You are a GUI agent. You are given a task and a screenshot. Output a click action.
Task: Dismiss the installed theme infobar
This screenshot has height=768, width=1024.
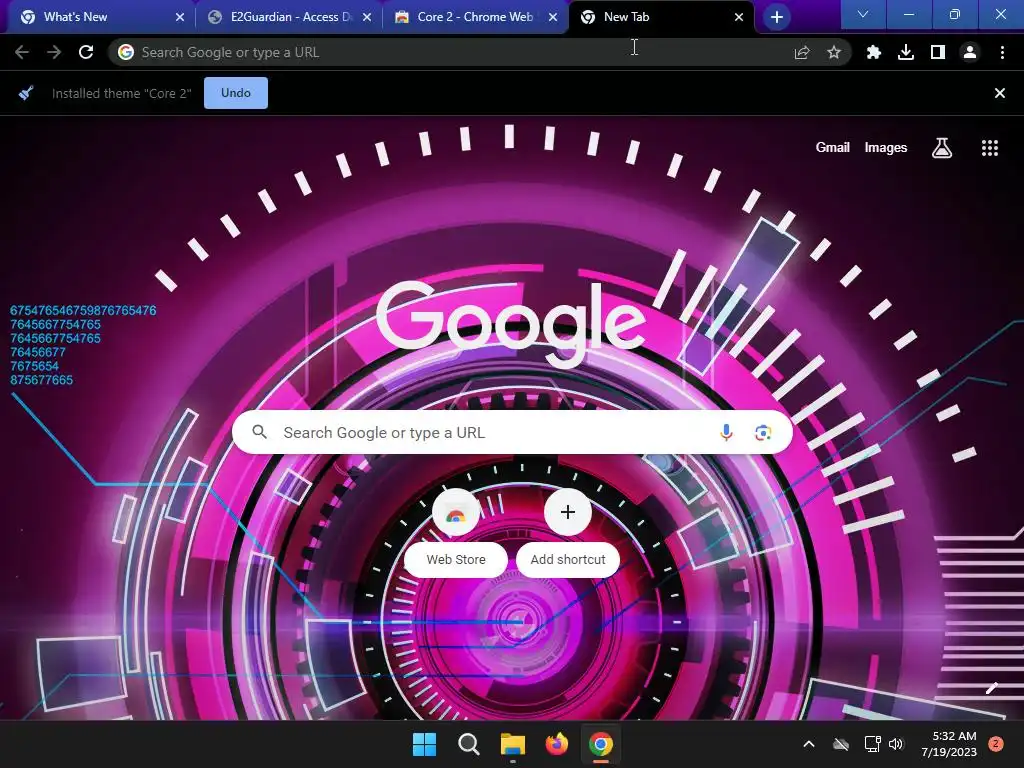pyautogui.click(x=999, y=93)
